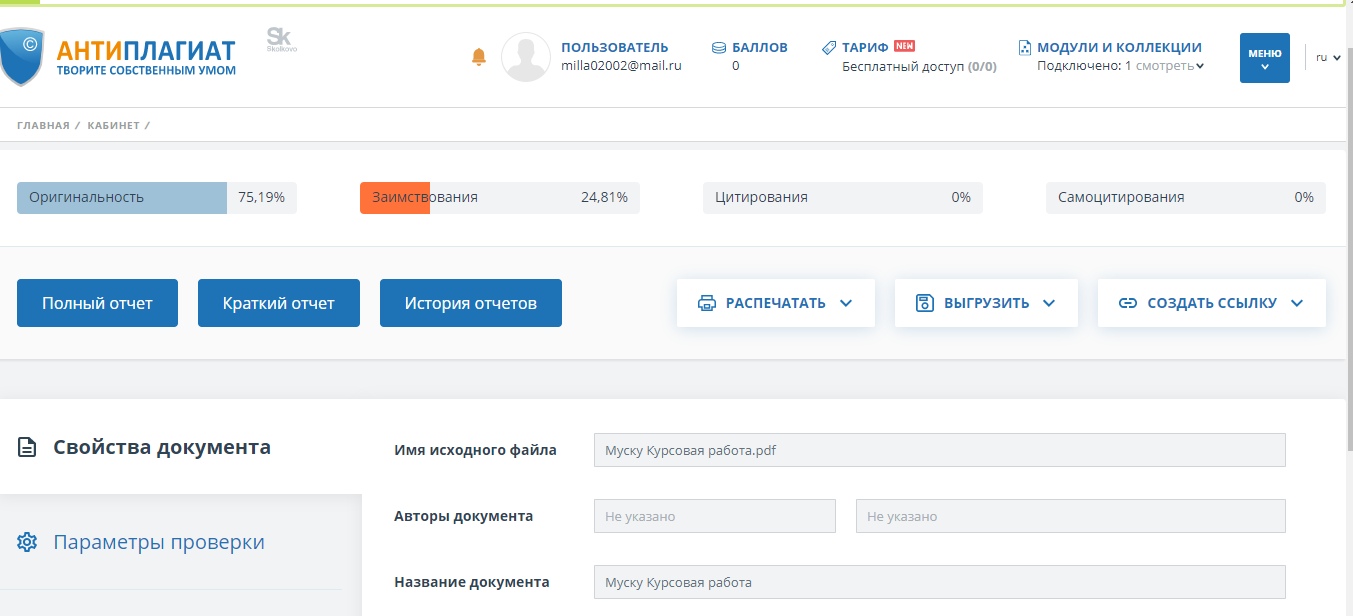Click the Тариф tag icon

tap(829, 48)
